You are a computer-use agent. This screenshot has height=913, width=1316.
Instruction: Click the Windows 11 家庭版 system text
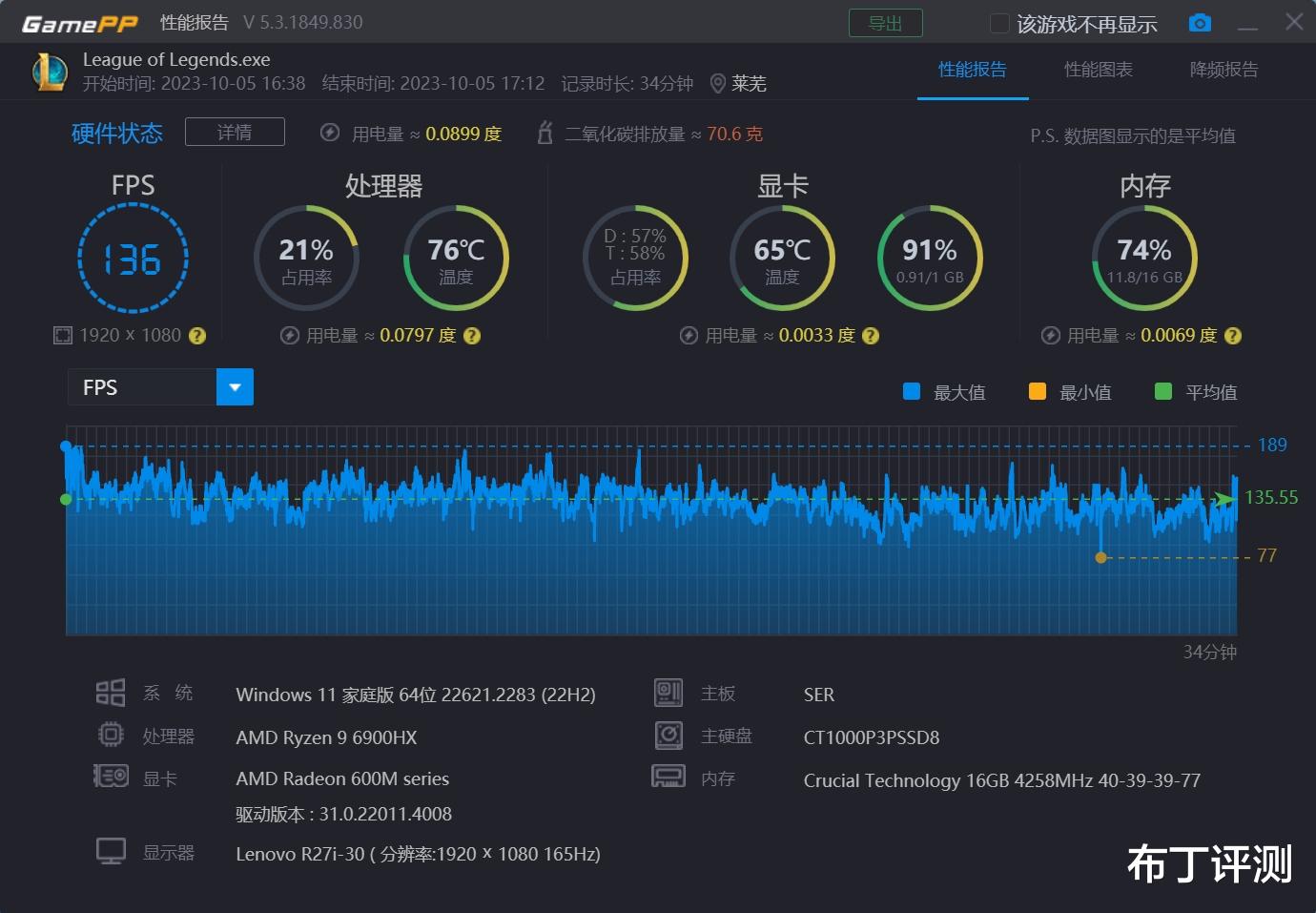(x=416, y=695)
